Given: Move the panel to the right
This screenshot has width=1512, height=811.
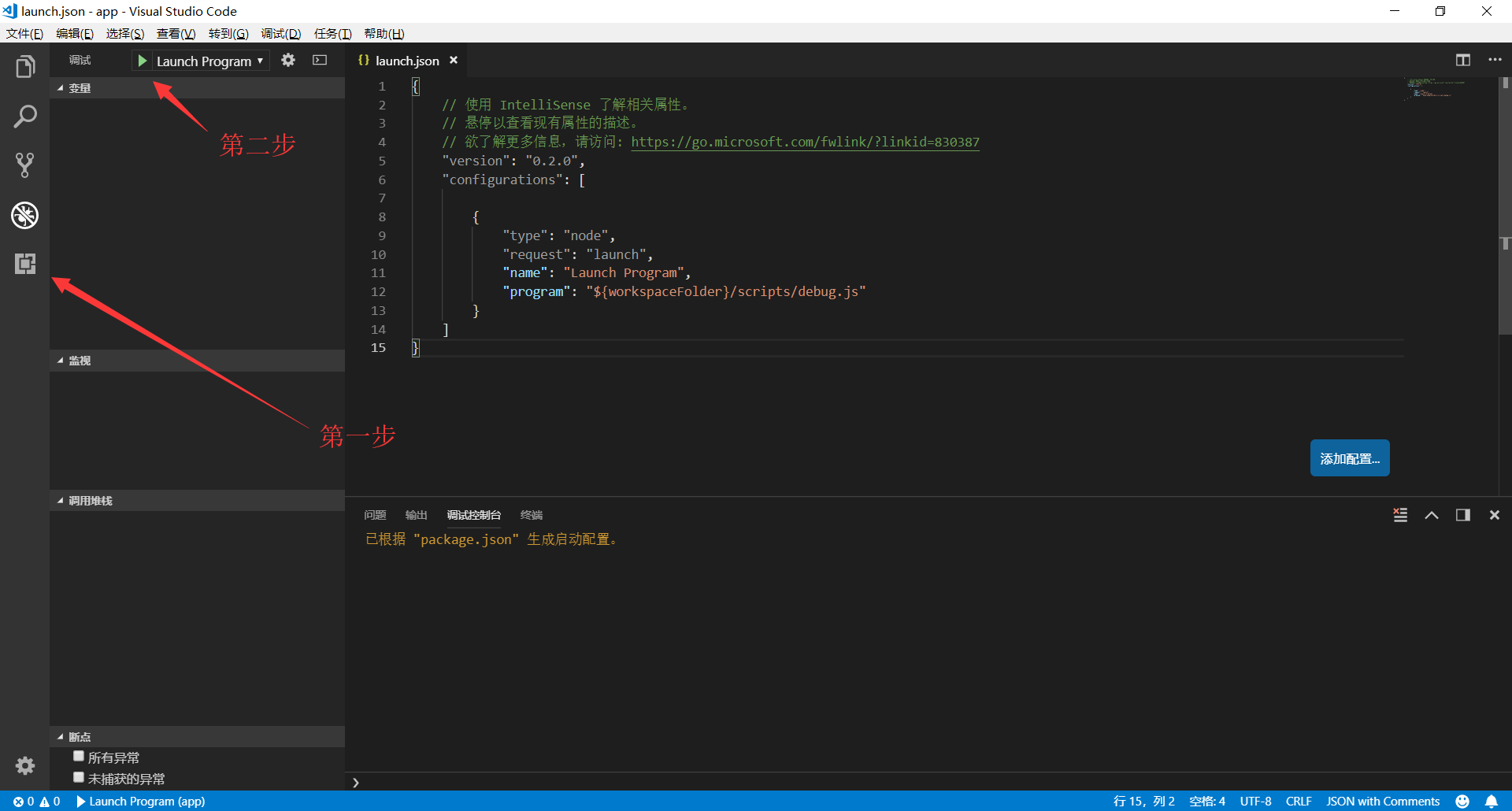Looking at the screenshot, I should pyautogui.click(x=1463, y=515).
